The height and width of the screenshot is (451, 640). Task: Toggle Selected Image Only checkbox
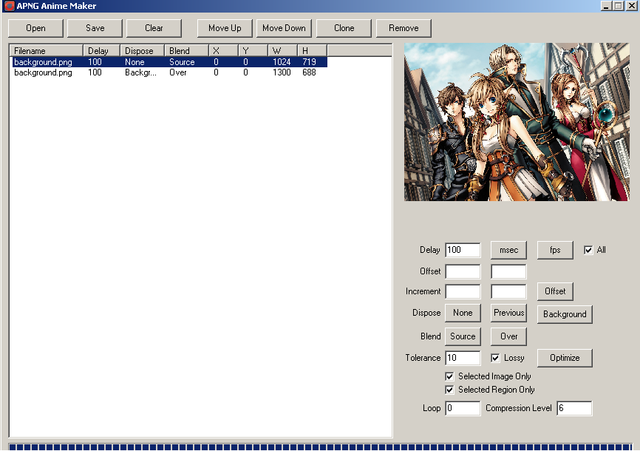449,376
